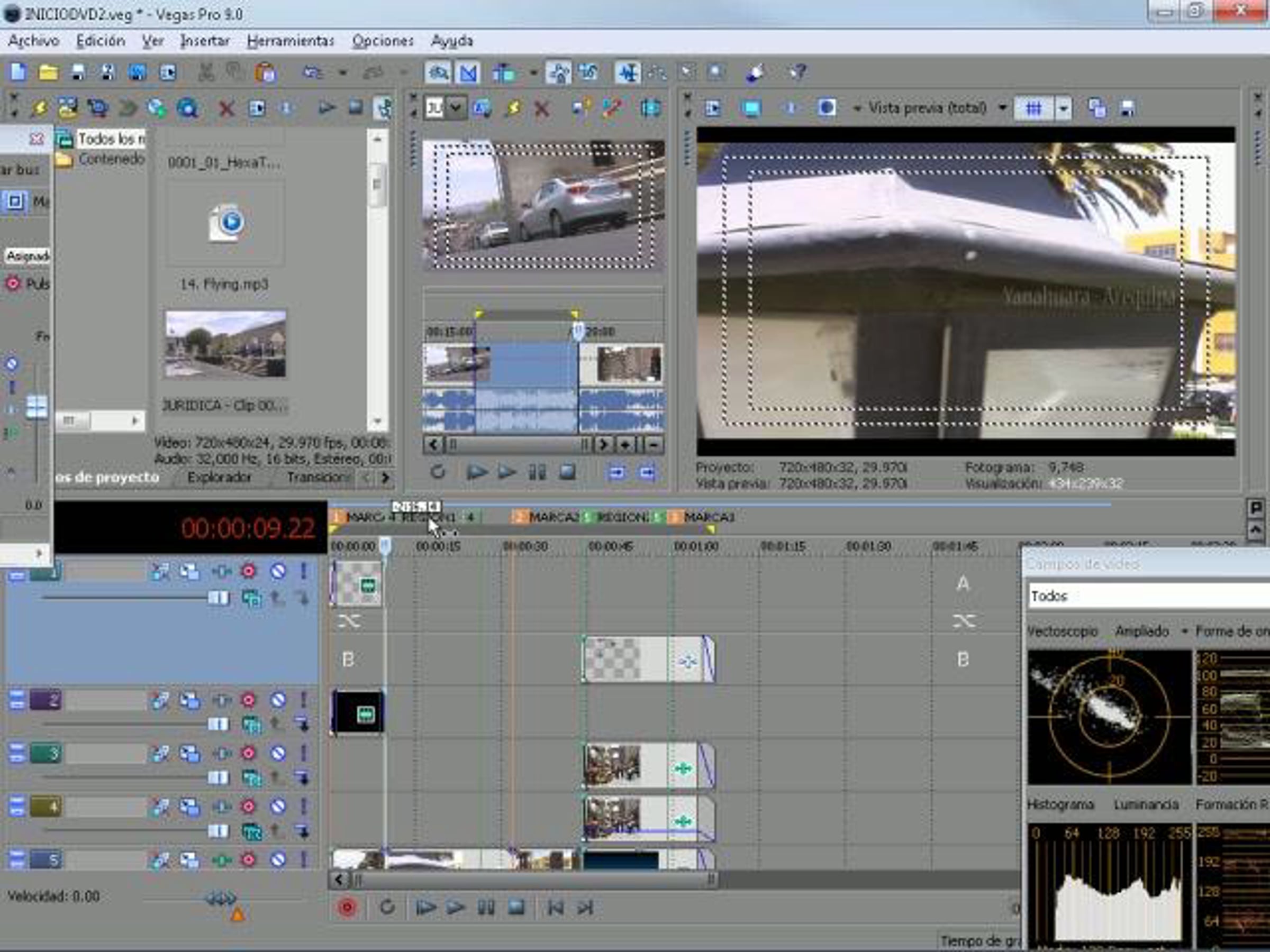
Task: Create a new project with New icon
Action: (x=19, y=72)
